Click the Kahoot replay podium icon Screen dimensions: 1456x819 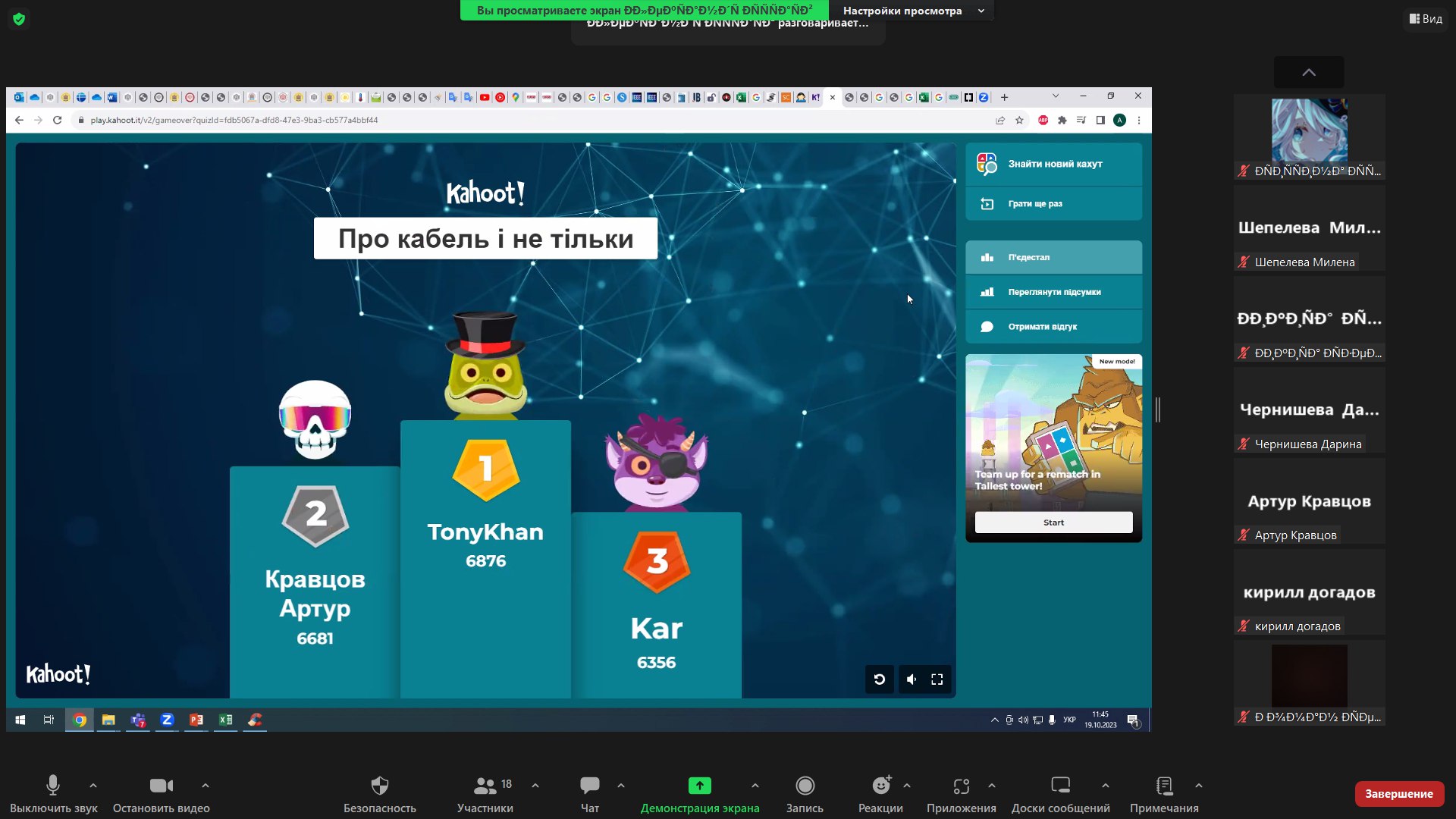click(x=879, y=679)
